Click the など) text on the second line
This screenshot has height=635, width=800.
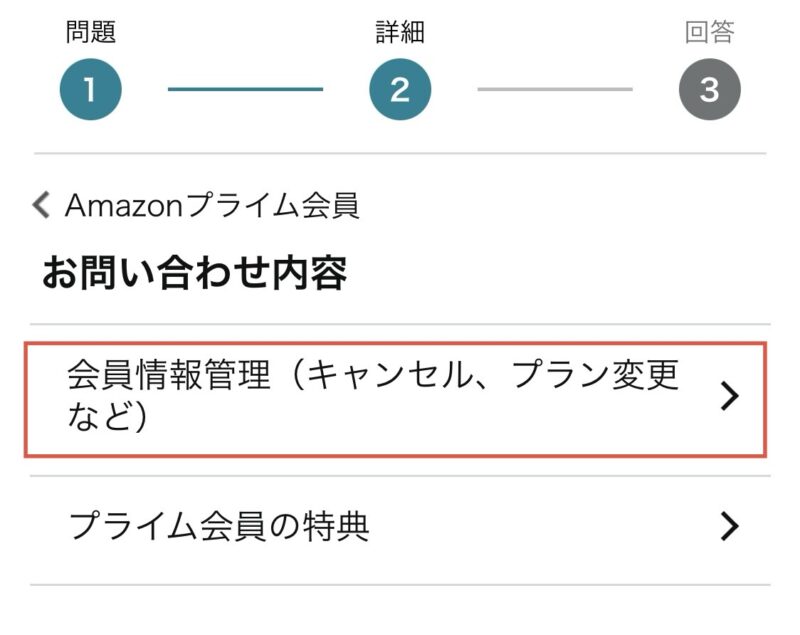coord(108,416)
